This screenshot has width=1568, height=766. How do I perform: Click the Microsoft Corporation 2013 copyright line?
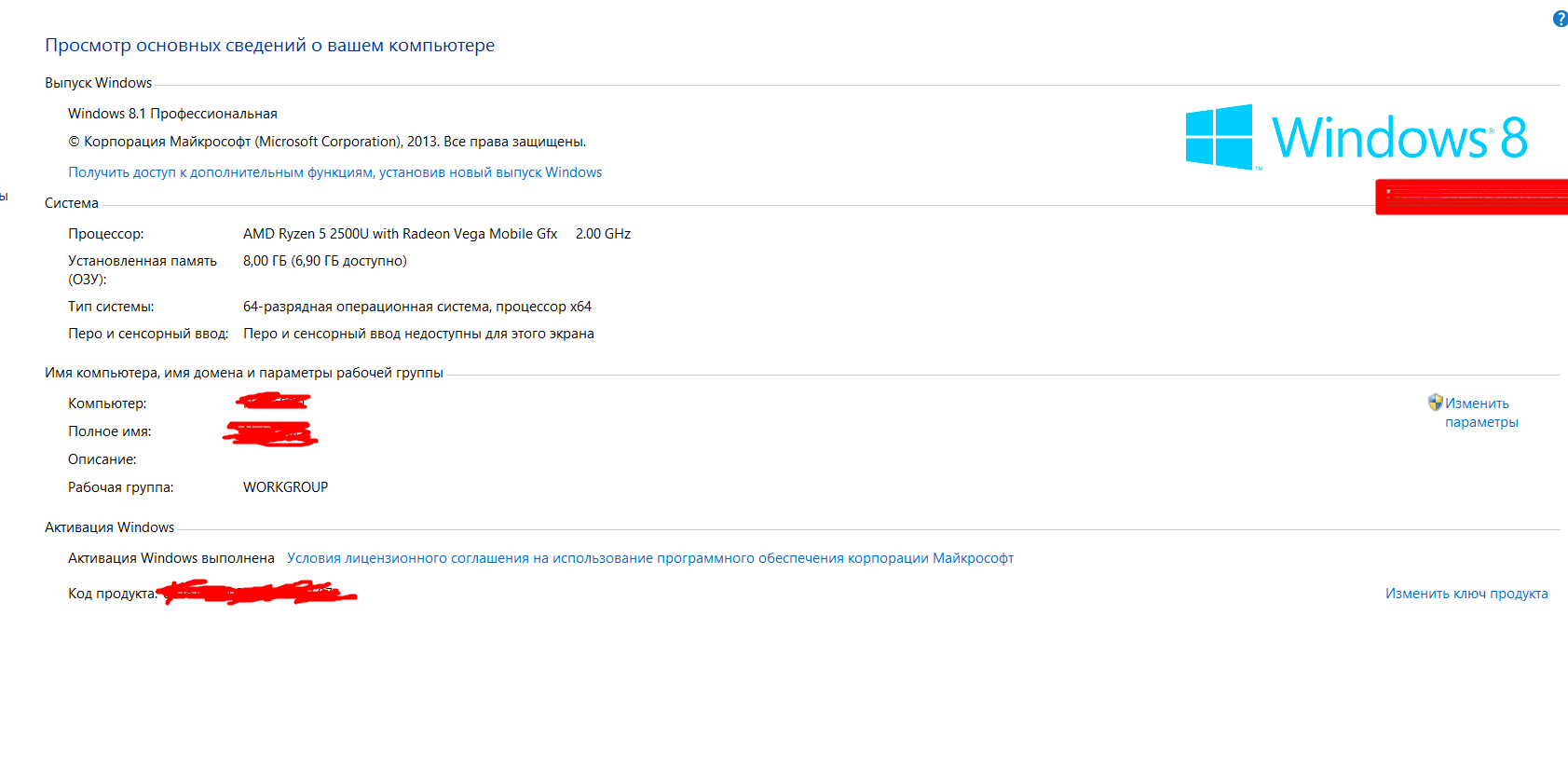[327, 142]
